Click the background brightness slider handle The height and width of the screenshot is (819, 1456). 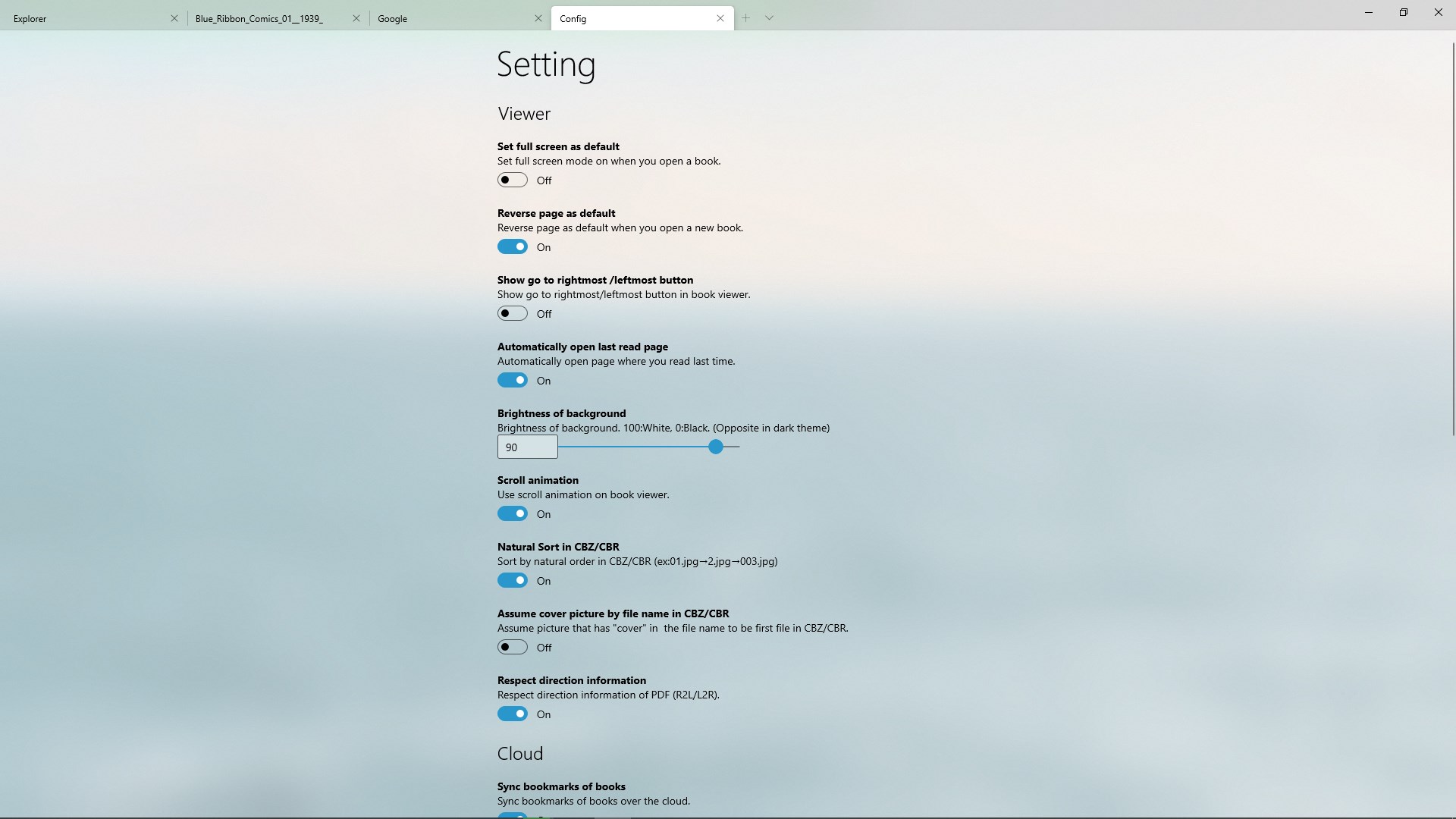(716, 447)
